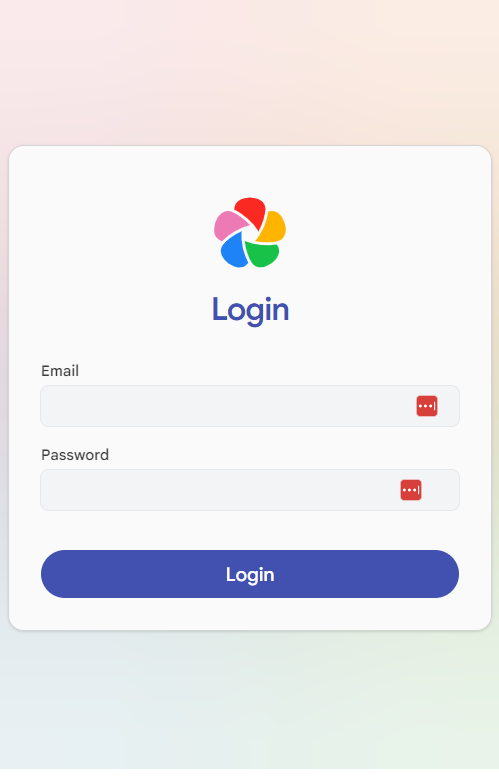Click blank card space between Password field and Login button
Screen dimensions: 499x776
coord(250,530)
